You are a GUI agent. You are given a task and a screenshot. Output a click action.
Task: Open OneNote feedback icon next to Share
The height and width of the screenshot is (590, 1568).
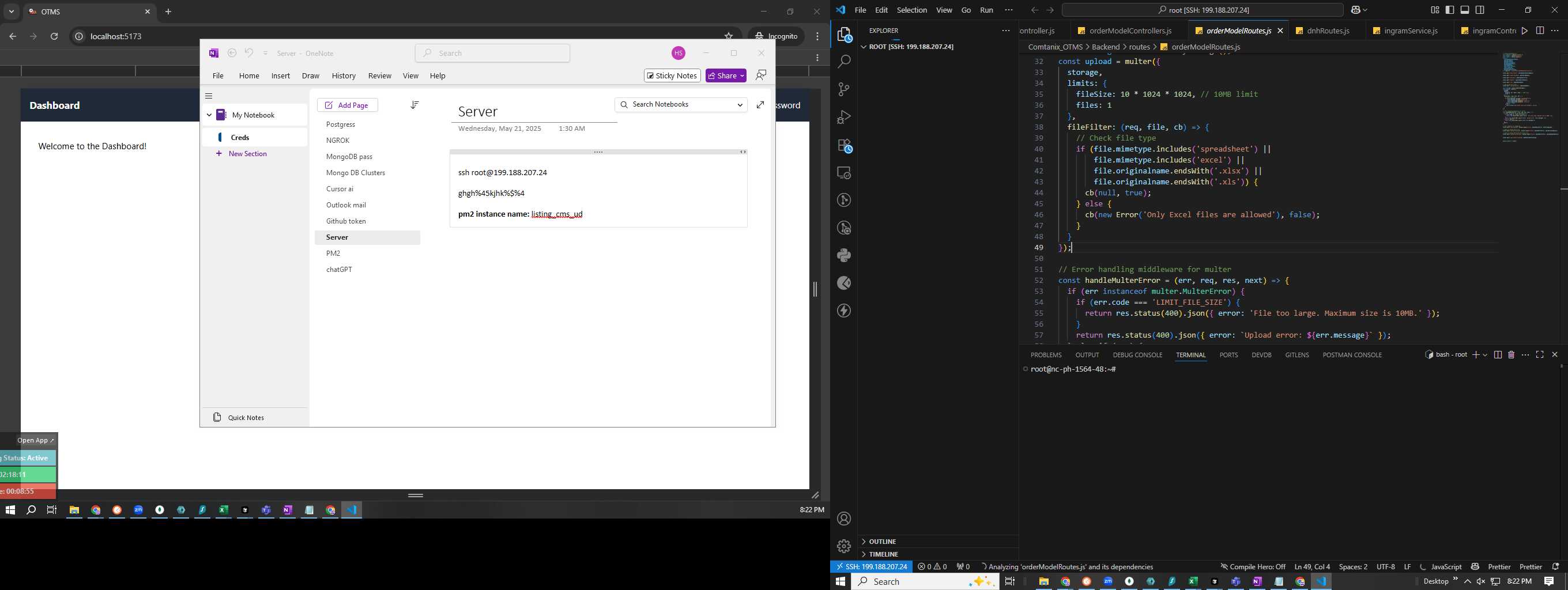(x=761, y=75)
